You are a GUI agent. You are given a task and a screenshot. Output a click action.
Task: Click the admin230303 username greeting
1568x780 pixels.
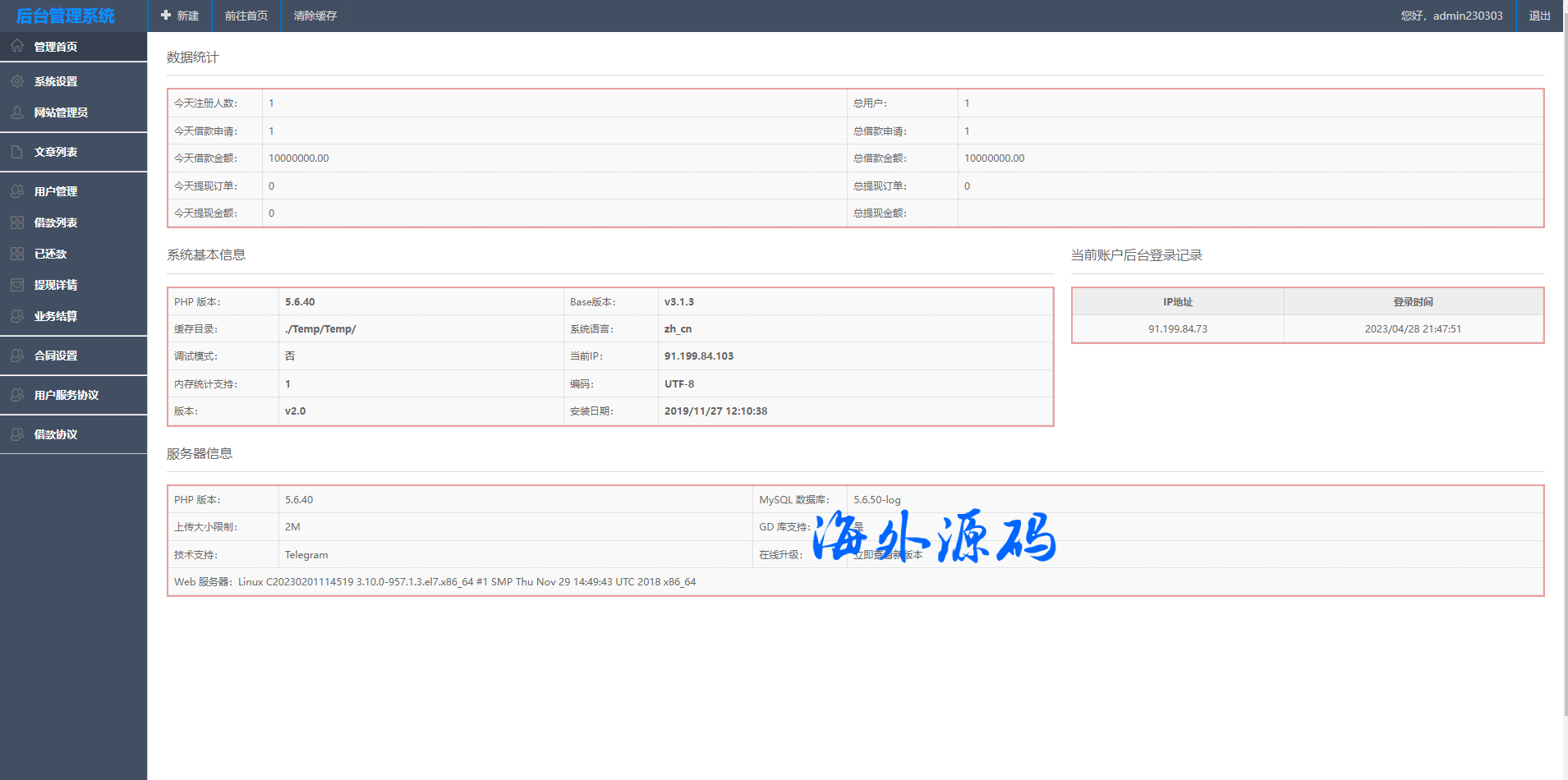pyautogui.click(x=1451, y=16)
